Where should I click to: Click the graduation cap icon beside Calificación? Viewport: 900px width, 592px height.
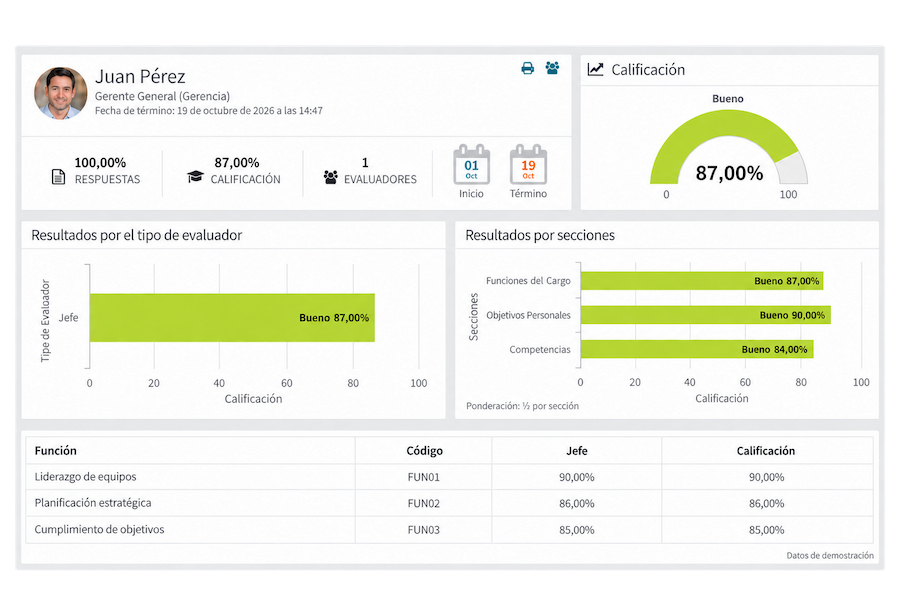195,176
